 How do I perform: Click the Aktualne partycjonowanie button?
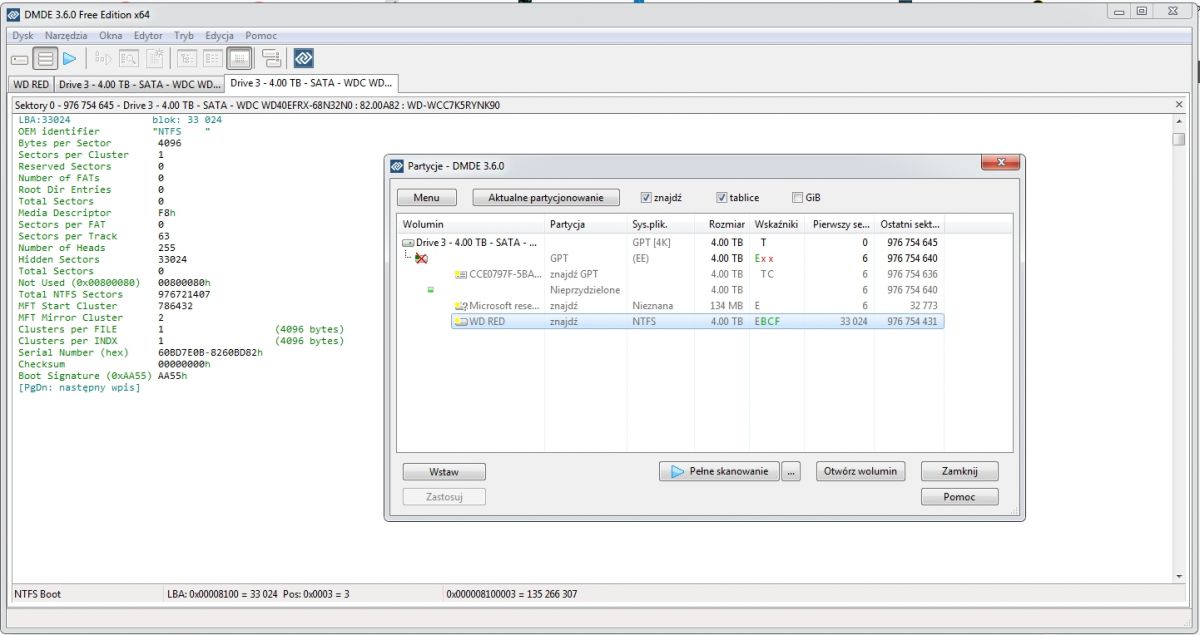pos(546,198)
